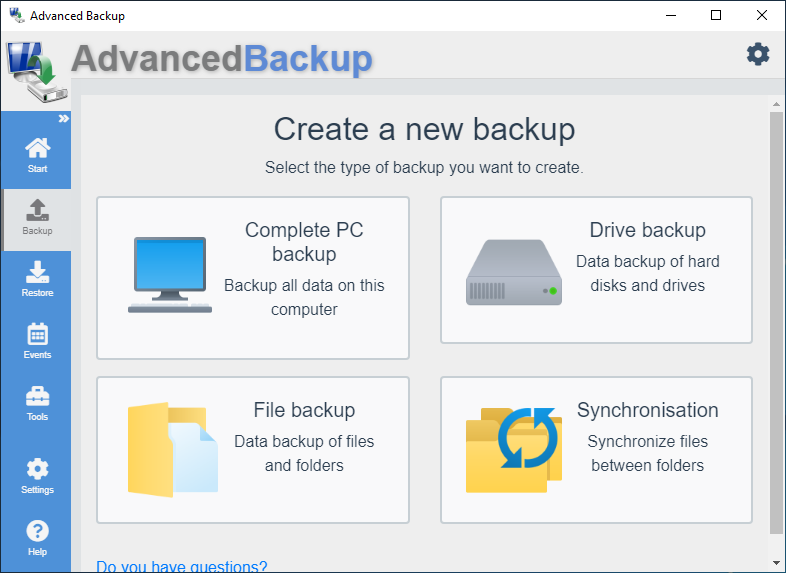The width and height of the screenshot is (786, 573).
Task: Choose Synchronisation option
Action: point(596,450)
